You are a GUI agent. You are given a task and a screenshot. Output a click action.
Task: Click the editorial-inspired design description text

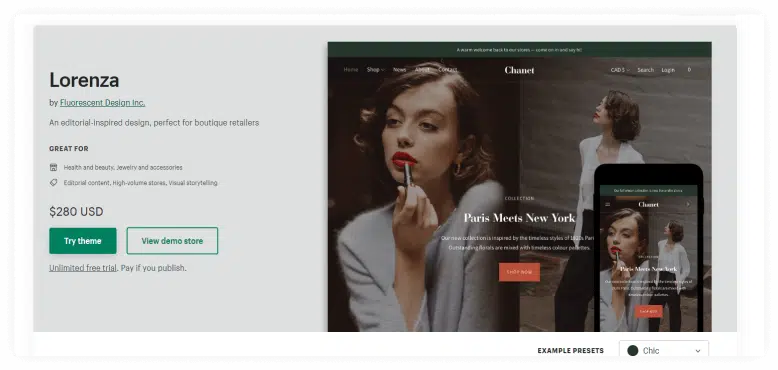tap(154, 123)
